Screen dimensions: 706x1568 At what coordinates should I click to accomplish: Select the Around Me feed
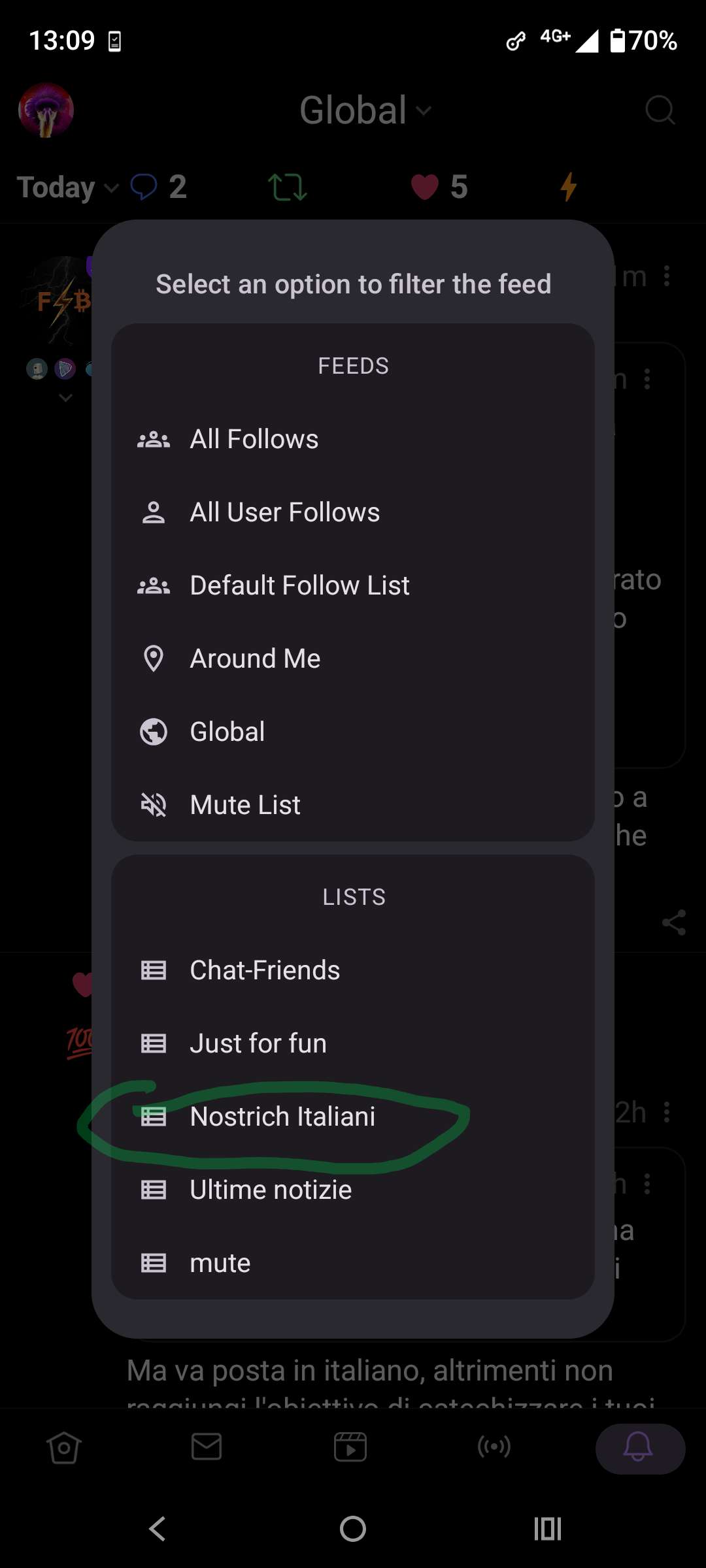tap(255, 659)
